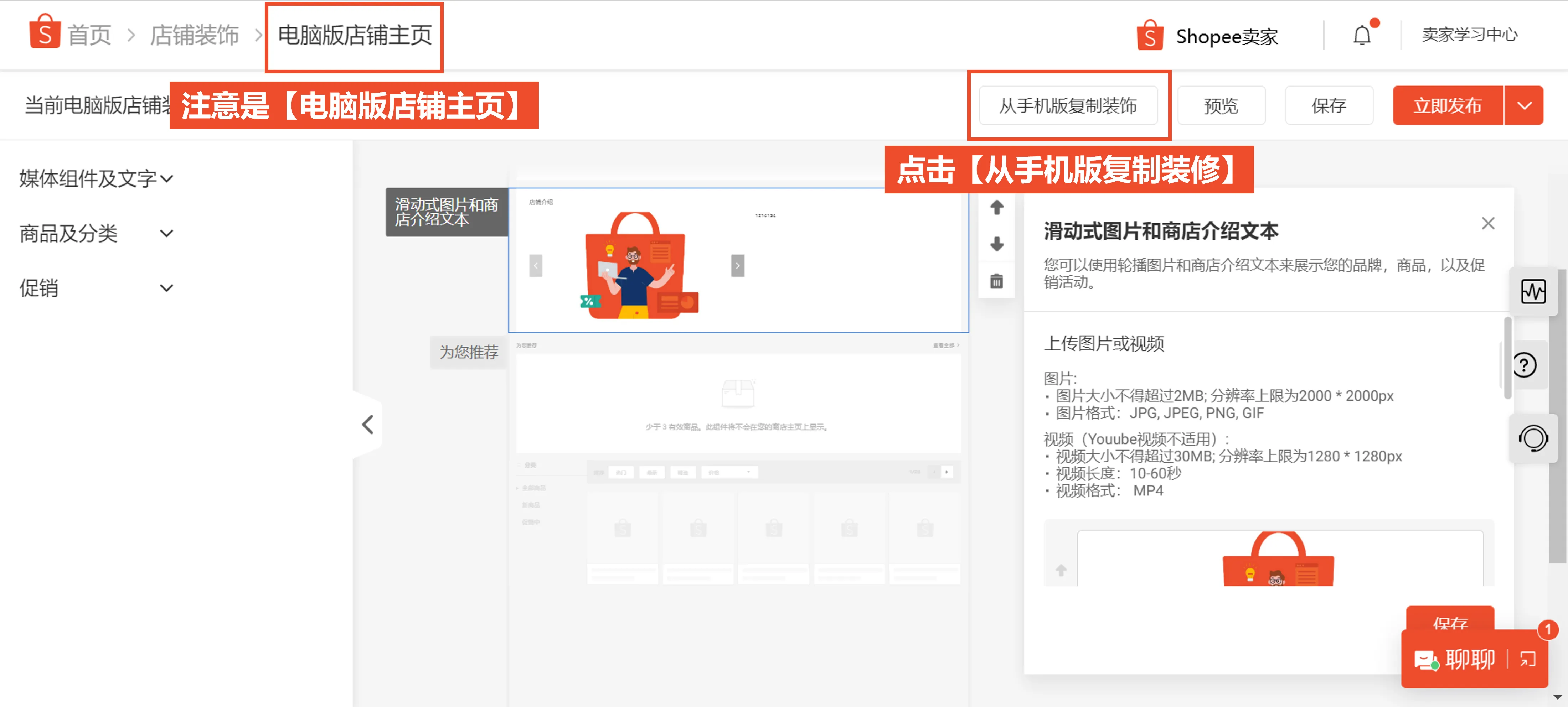Move the slideshow component down
Image resolution: width=1568 pixels, height=707 pixels.
click(996, 245)
